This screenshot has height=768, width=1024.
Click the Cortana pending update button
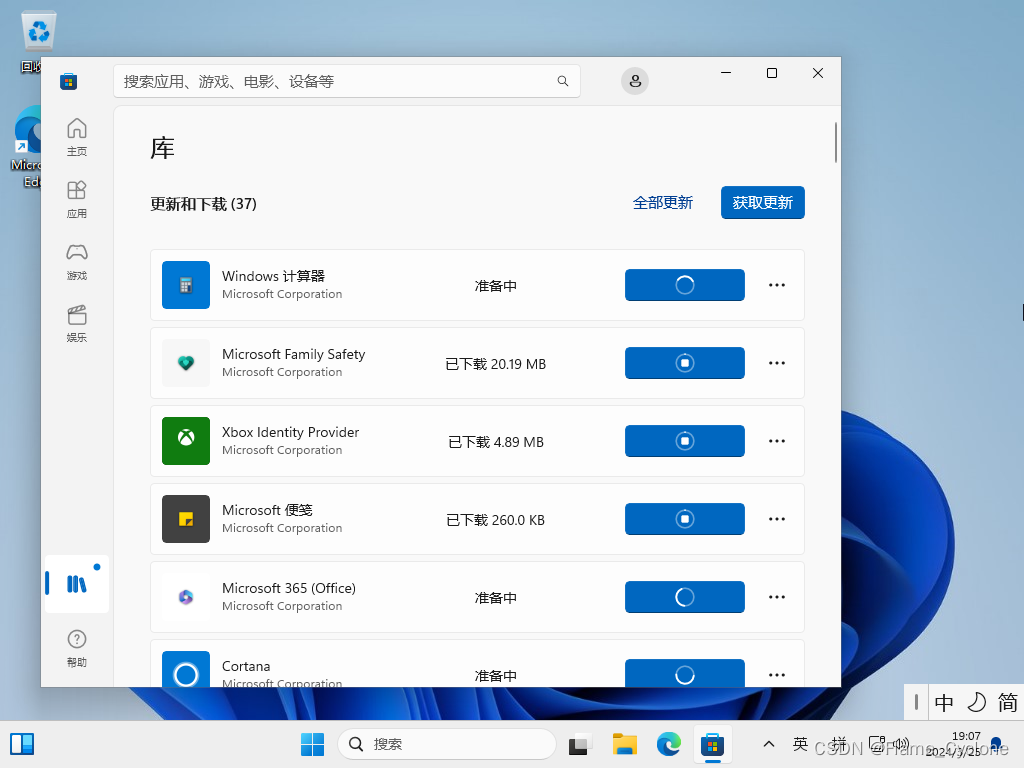coord(684,673)
